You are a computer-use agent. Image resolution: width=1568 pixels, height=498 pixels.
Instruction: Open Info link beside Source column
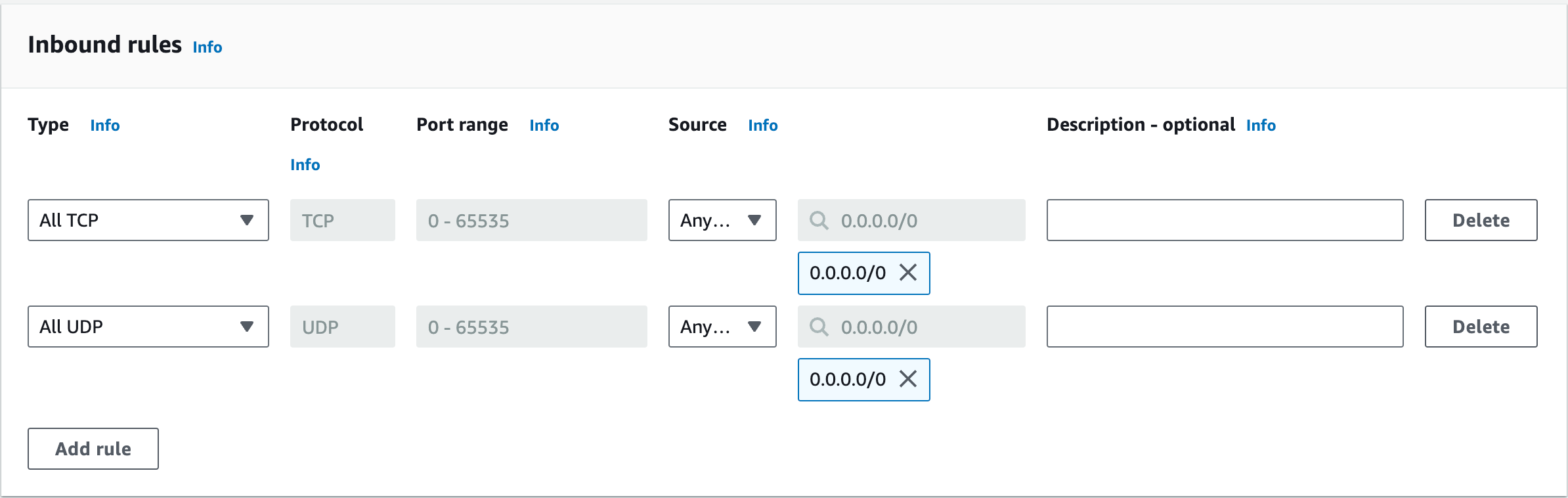tap(763, 125)
